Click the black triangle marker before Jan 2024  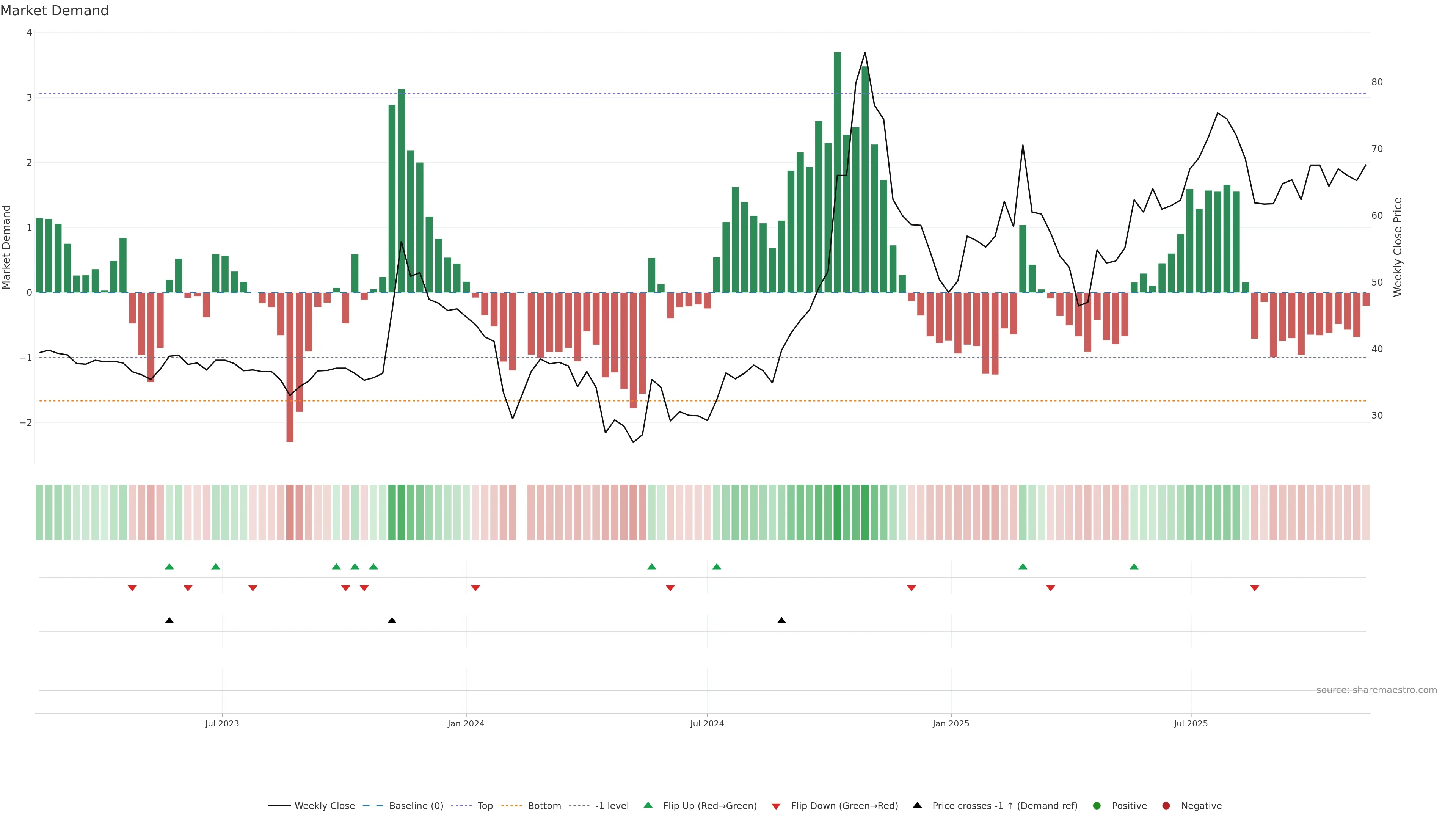coord(392,621)
